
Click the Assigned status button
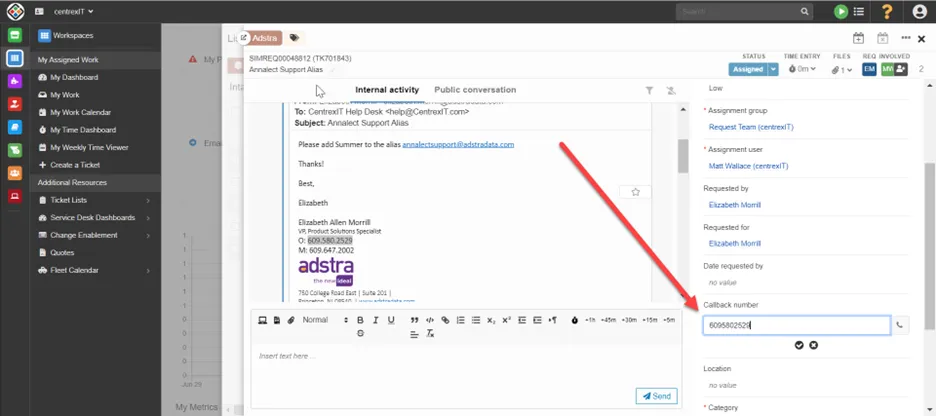pyautogui.click(x=748, y=69)
